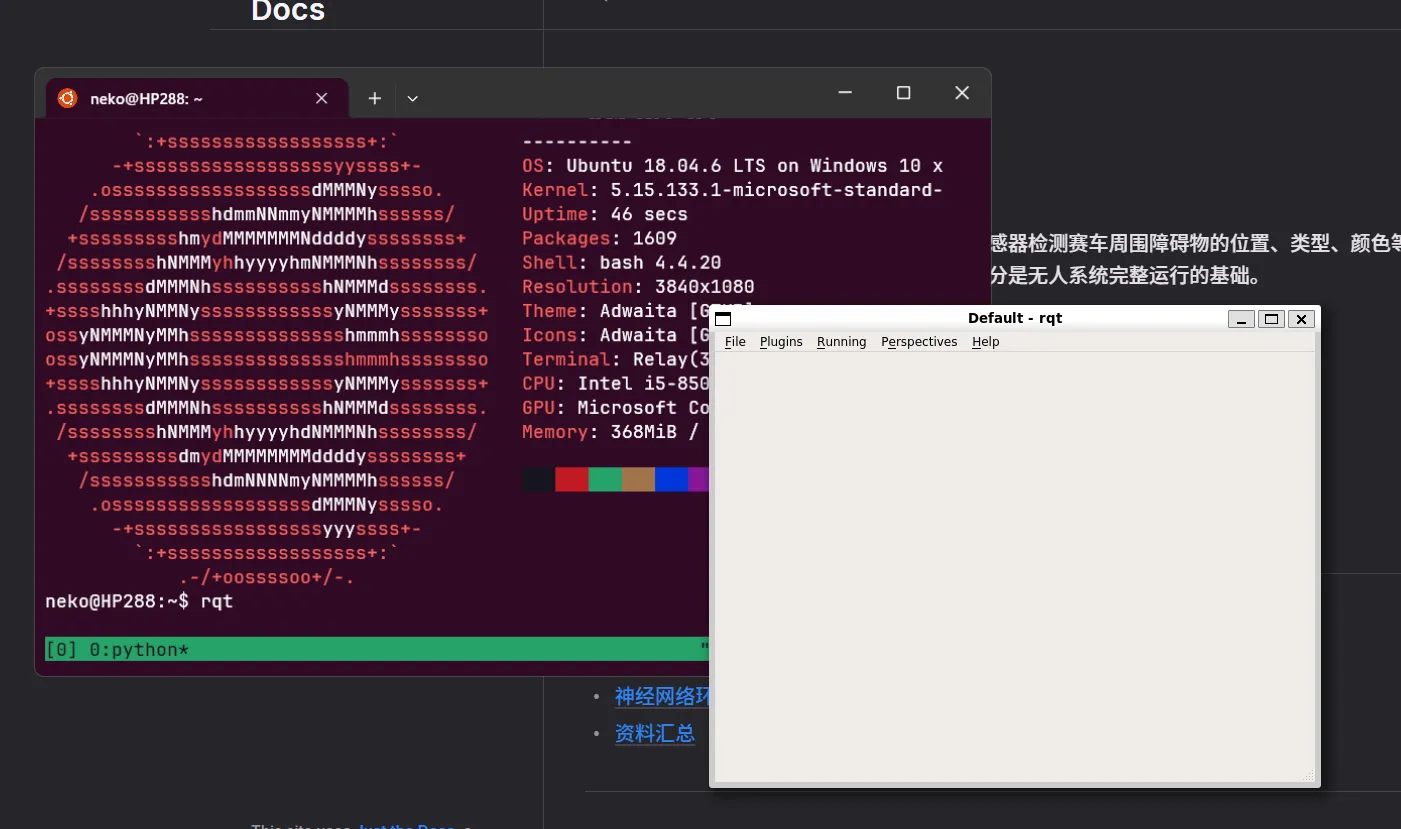Maximize the rqt window
1401x829 pixels.
[x=1271, y=318]
